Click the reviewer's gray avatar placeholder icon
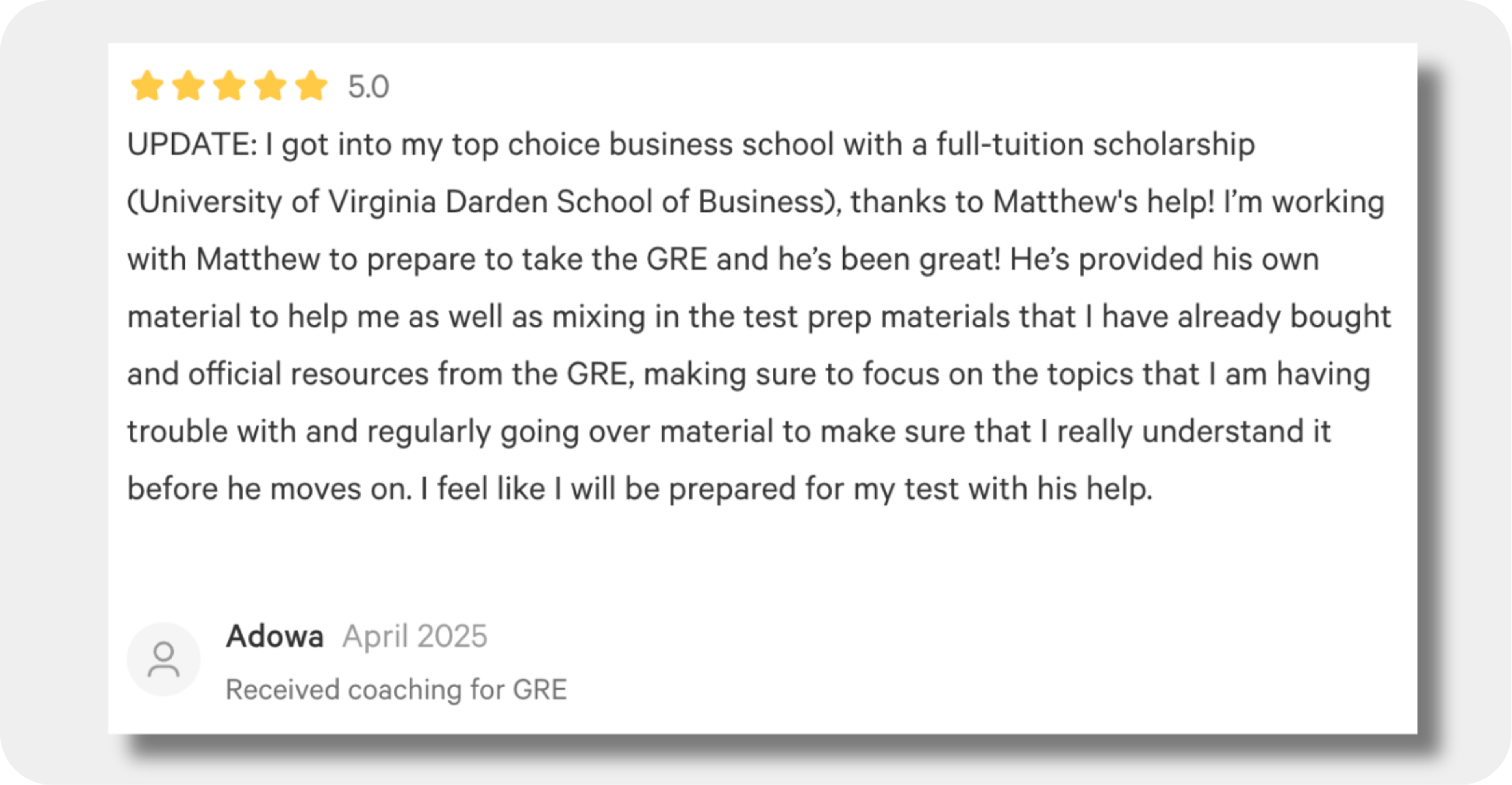 point(164,659)
